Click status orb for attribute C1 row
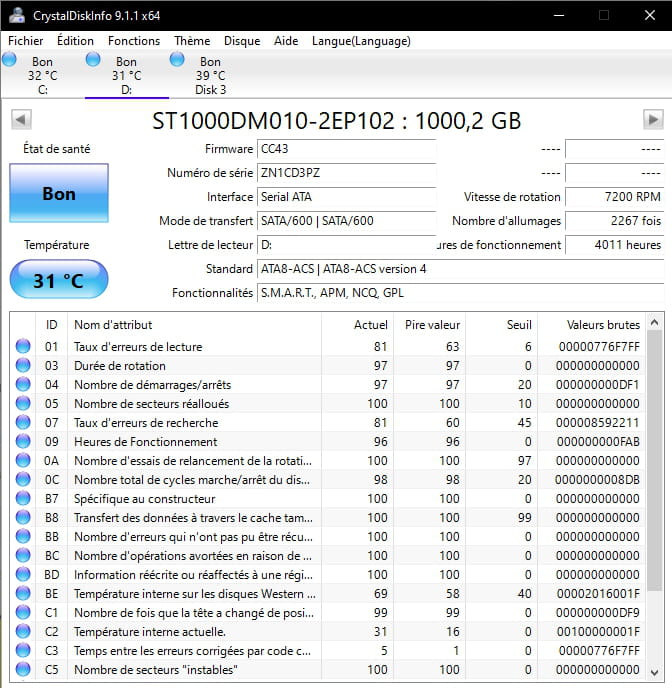Image resolution: width=672 pixels, height=688 pixels. [23, 613]
